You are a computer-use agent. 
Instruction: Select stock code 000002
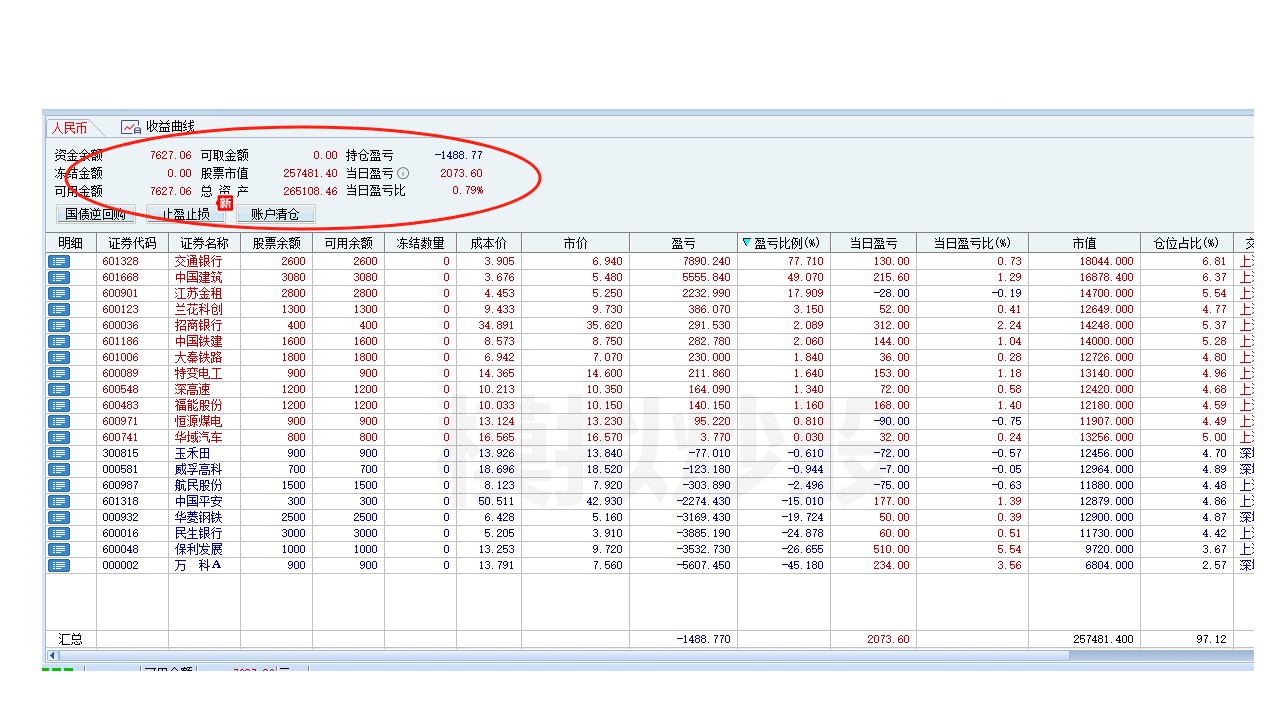(x=121, y=565)
